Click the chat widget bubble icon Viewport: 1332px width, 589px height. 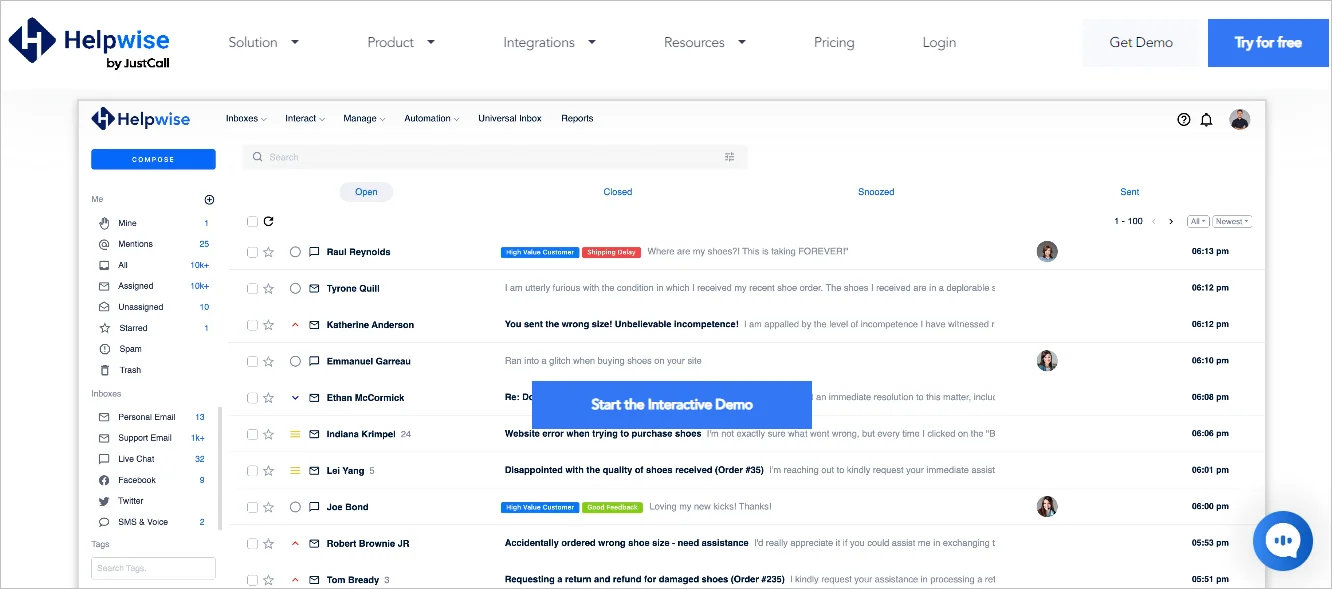tap(1282, 541)
